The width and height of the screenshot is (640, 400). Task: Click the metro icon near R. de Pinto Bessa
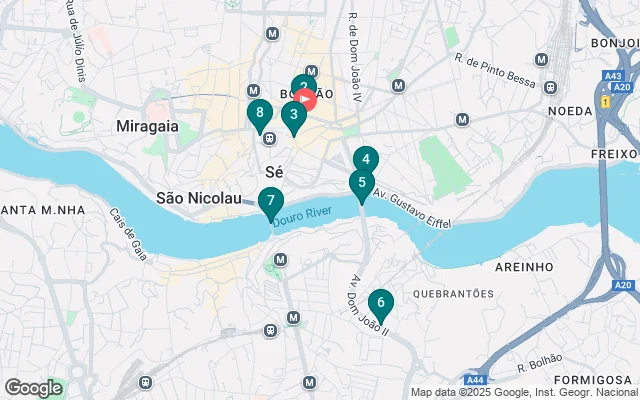(x=541, y=60)
